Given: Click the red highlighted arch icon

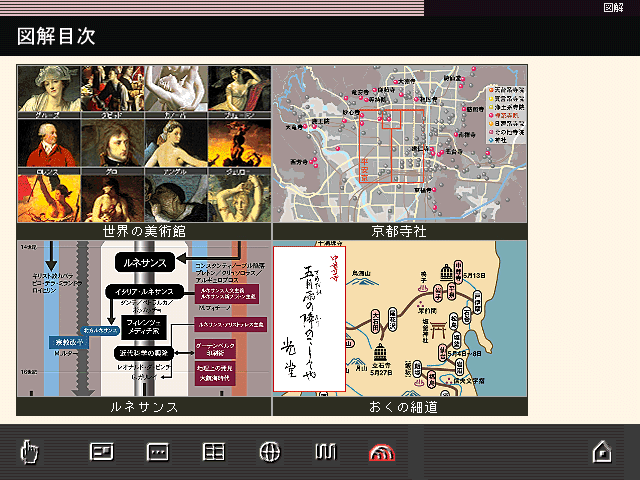Looking at the screenshot, I should [x=382, y=452].
